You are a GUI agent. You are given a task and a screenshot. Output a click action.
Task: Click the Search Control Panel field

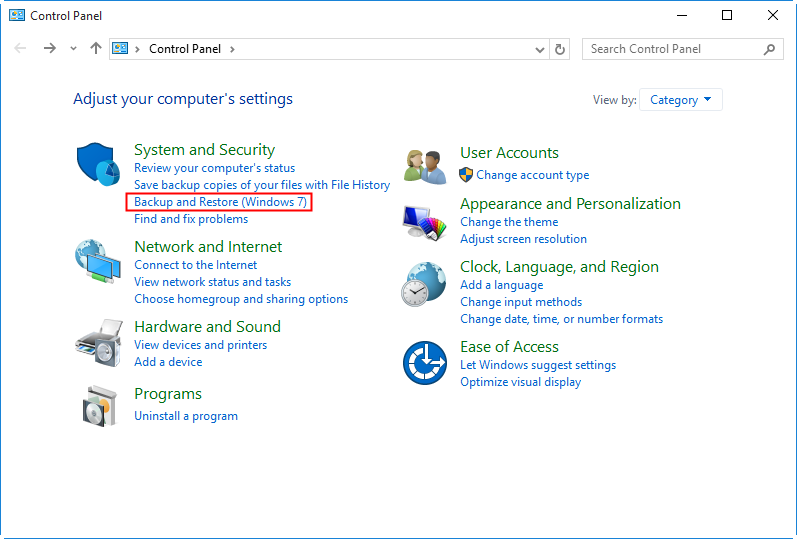pyautogui.click(x=672, y=49)
